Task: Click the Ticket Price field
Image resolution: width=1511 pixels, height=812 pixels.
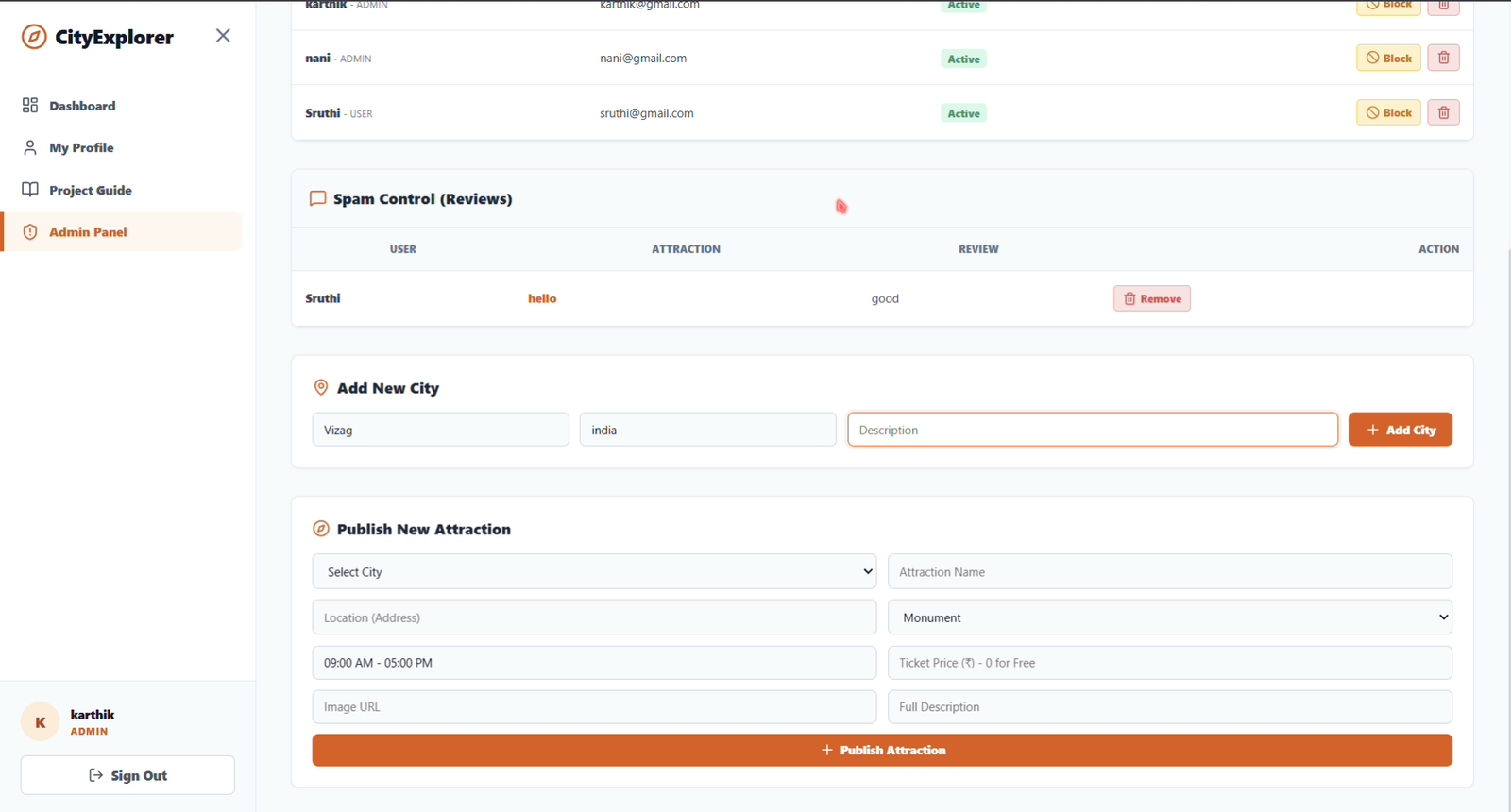Action: coord(1169,663)
